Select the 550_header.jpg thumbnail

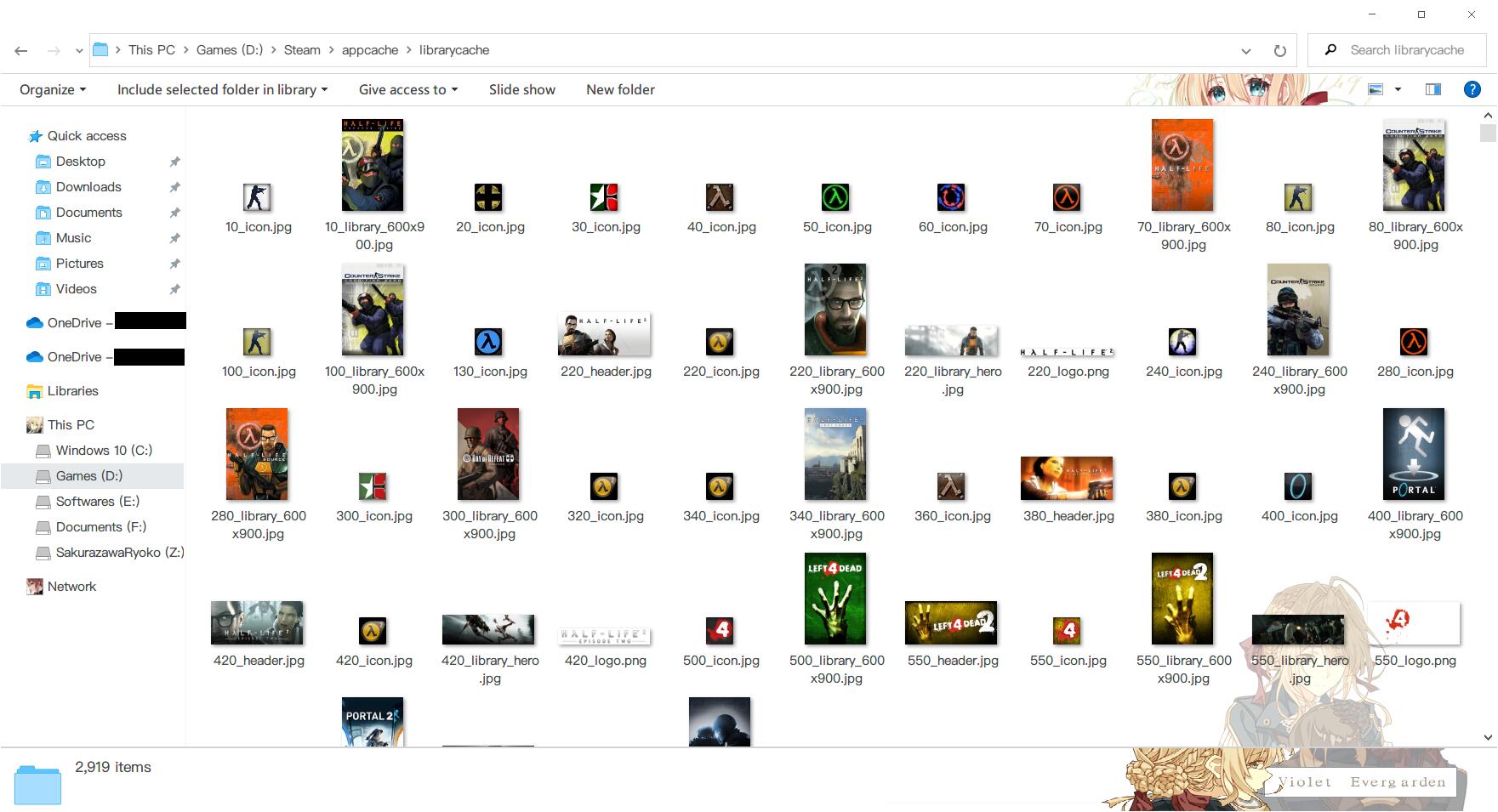[951, 623]
